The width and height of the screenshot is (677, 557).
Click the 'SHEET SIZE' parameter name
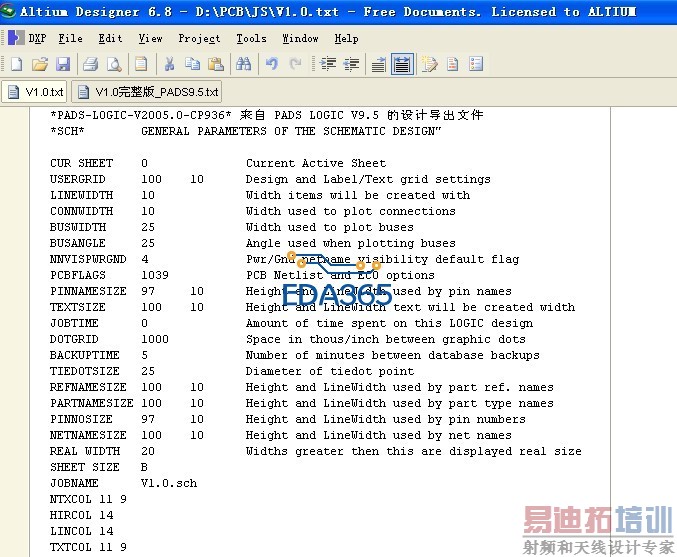(x=85, y=467)
